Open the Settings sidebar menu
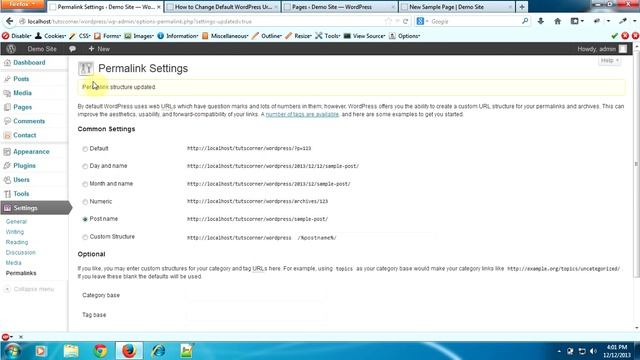640x360 pixels. [34, 208]
